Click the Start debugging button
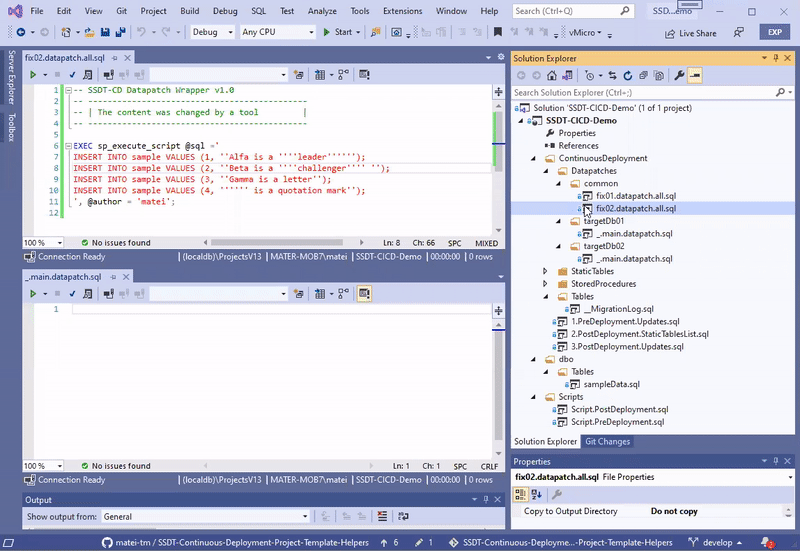 tap(338, 32)
